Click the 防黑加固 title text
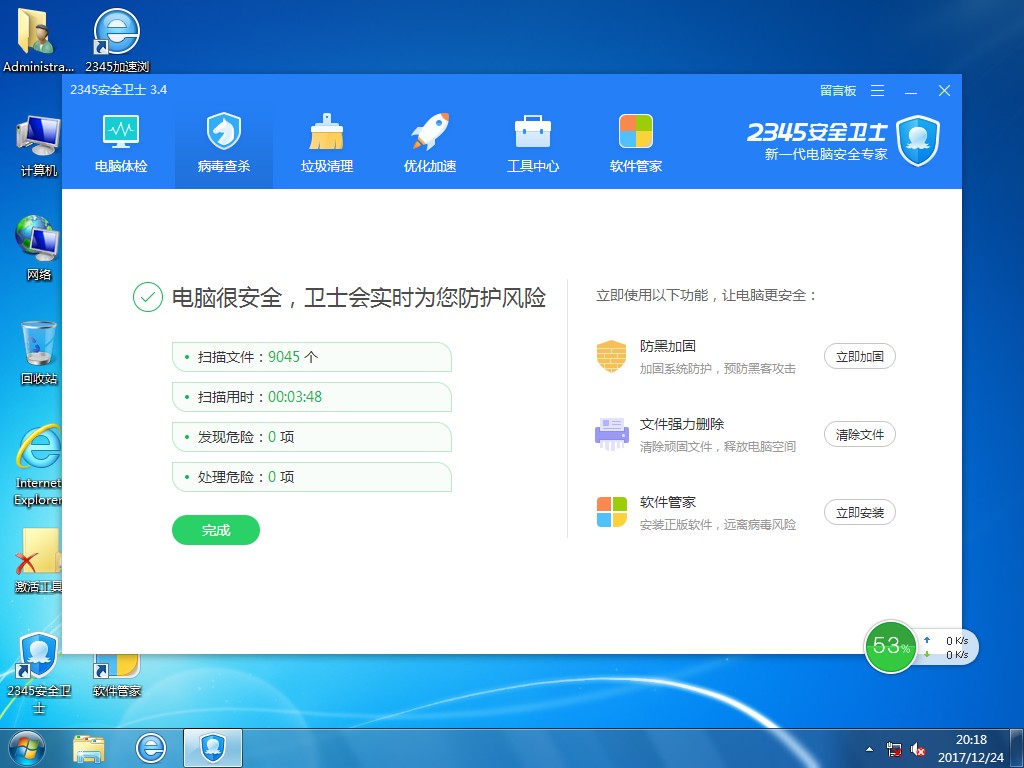The height and width of the screenshot is (768, 1024). [x=667, y=346]
